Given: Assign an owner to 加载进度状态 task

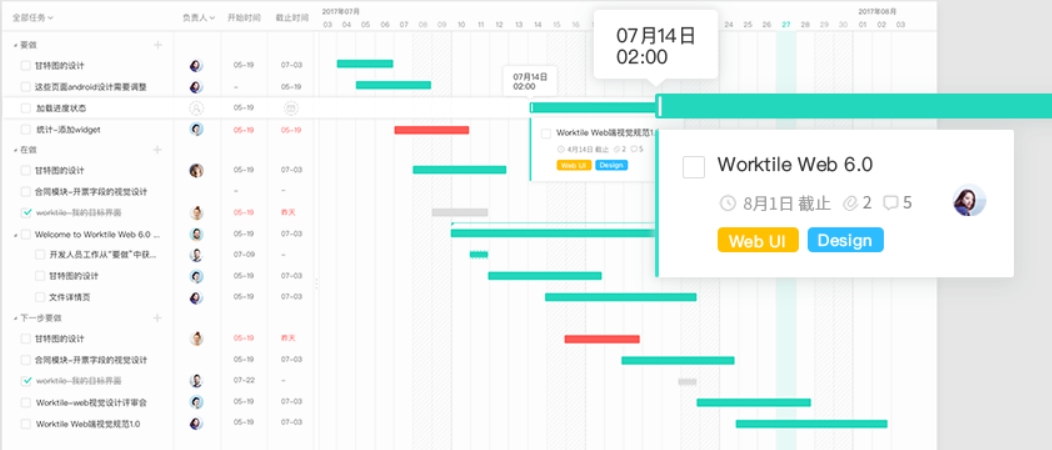Looking at the screenshot, I should pos(196,107).
